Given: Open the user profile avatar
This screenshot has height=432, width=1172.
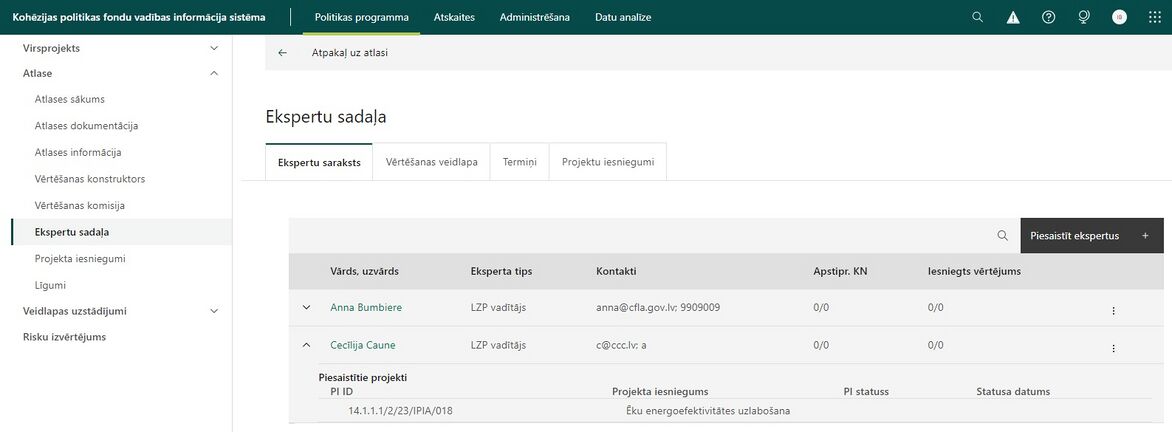Looking at the screenshot, I should point(1119,17).
